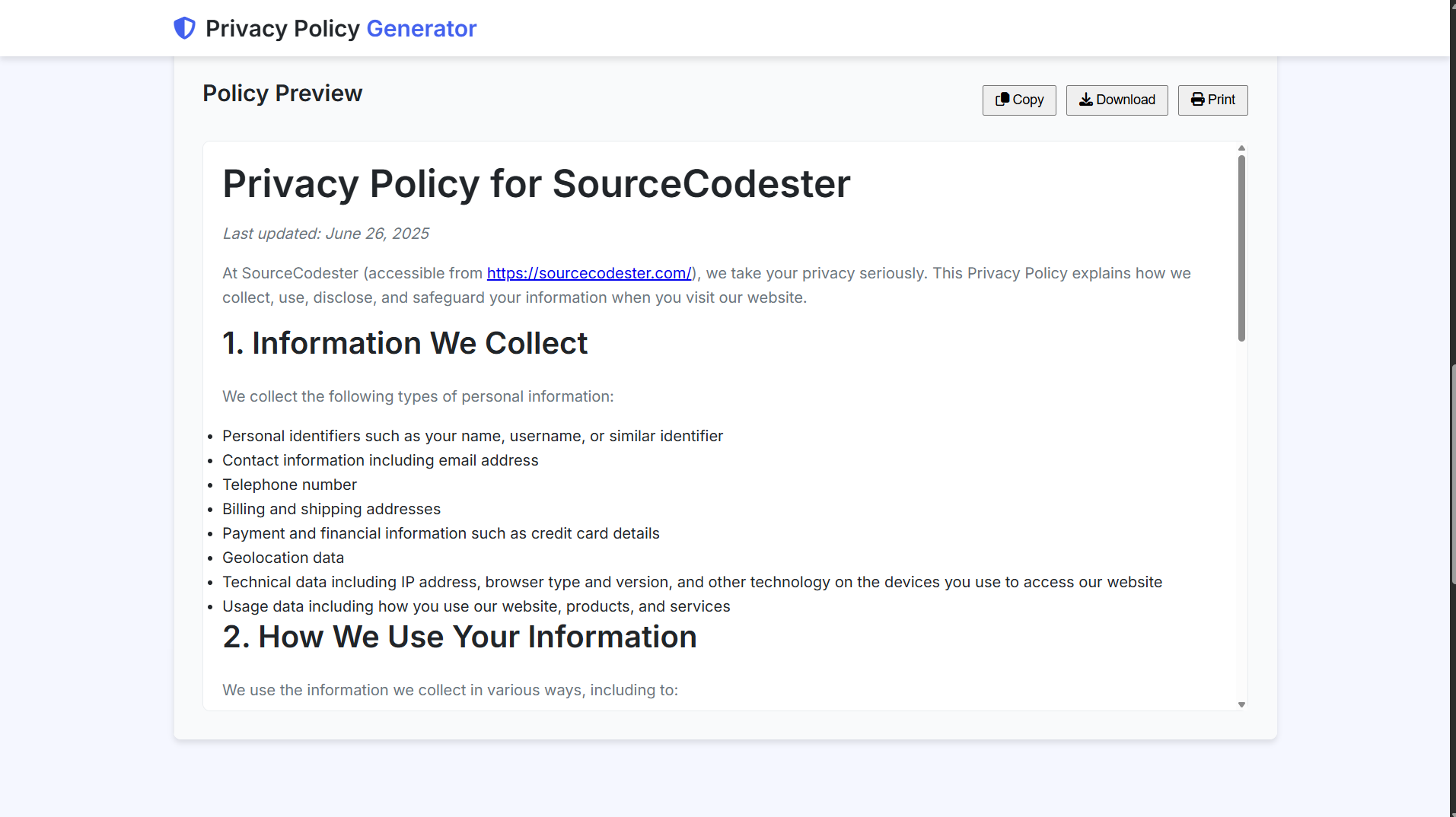Screen dimensions: 1456x817
Task: Download the generated privacy policy
Action: tap(1117, 100)
